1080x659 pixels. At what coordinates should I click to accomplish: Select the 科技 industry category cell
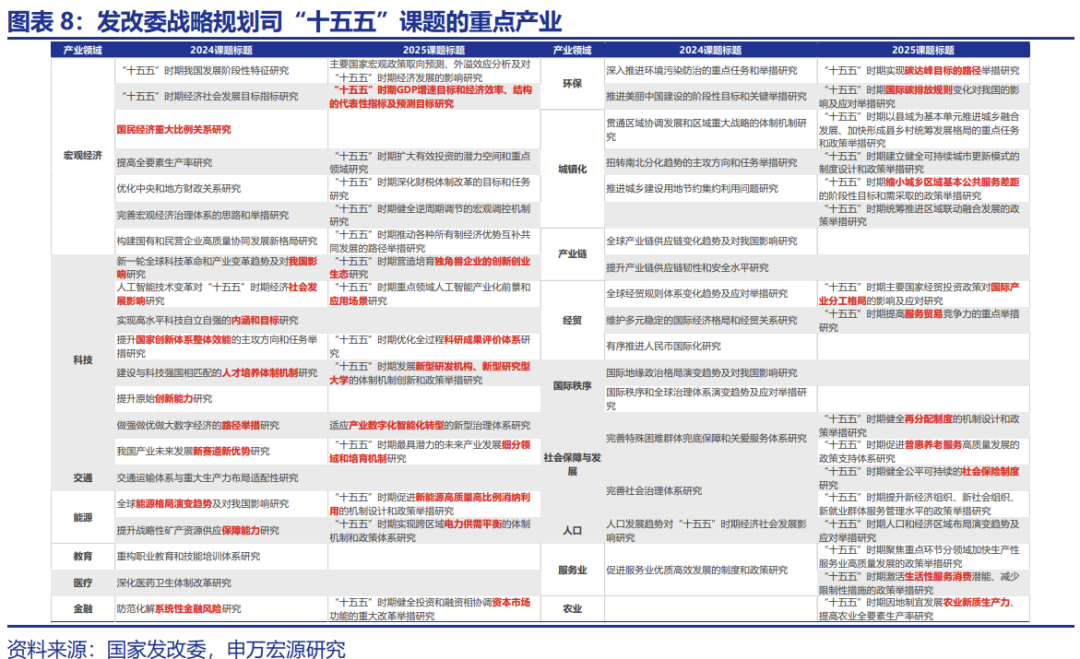[82, 358]
